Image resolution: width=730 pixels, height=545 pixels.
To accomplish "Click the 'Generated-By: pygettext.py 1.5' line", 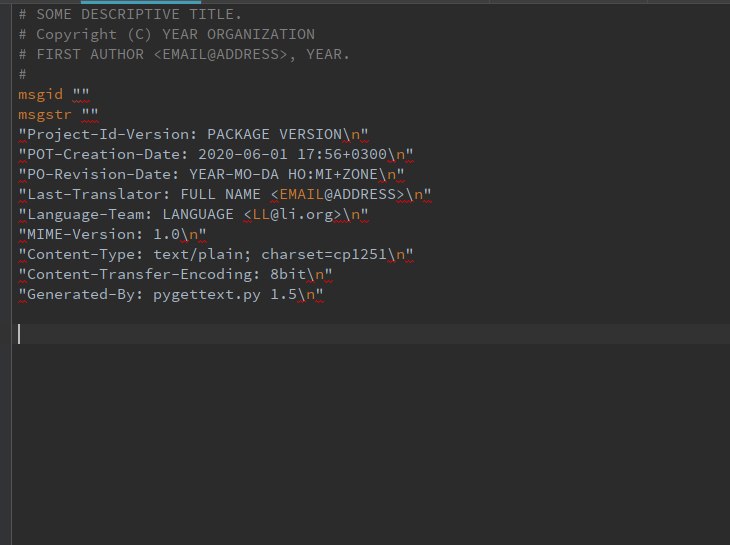I will point(171,295).
